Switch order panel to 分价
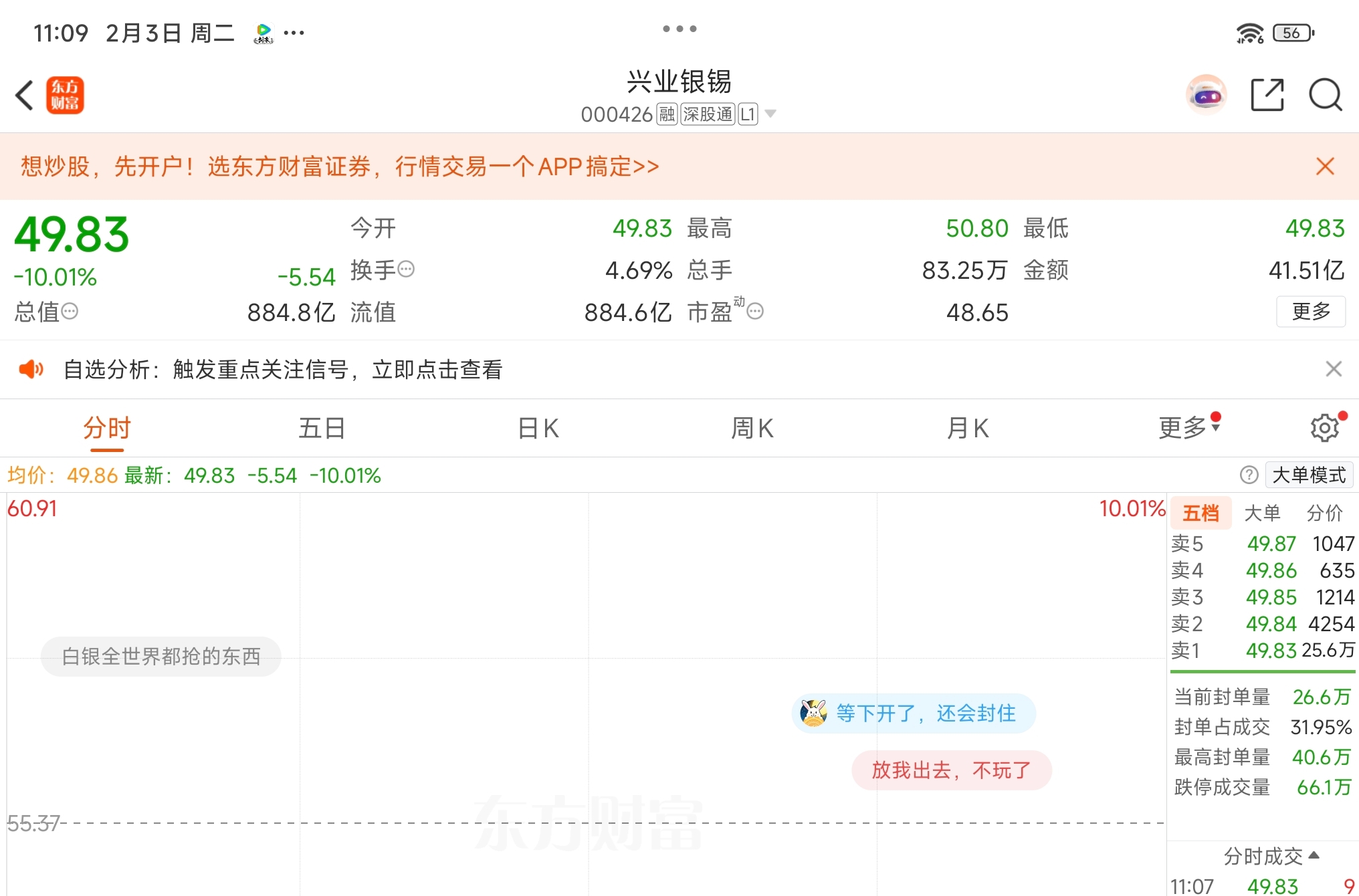 (x=1324, y=513)
